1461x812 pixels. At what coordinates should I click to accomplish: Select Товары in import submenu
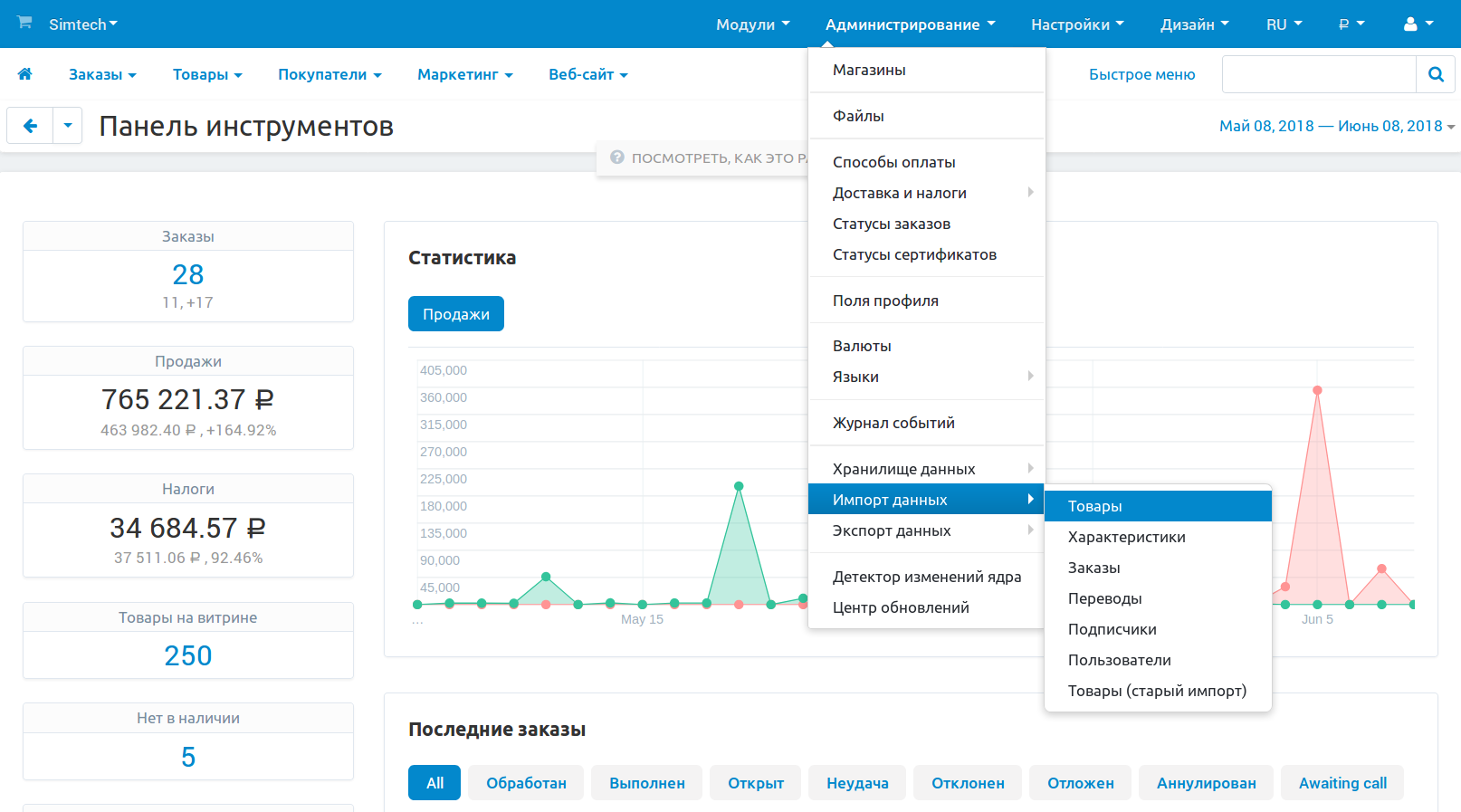point(1095,506)
